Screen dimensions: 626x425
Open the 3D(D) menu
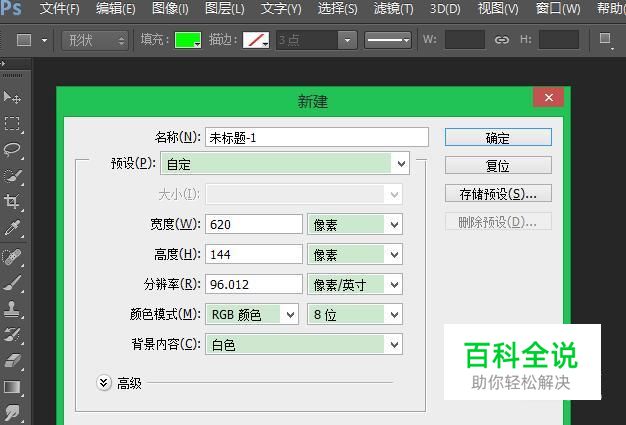(445, 8)
